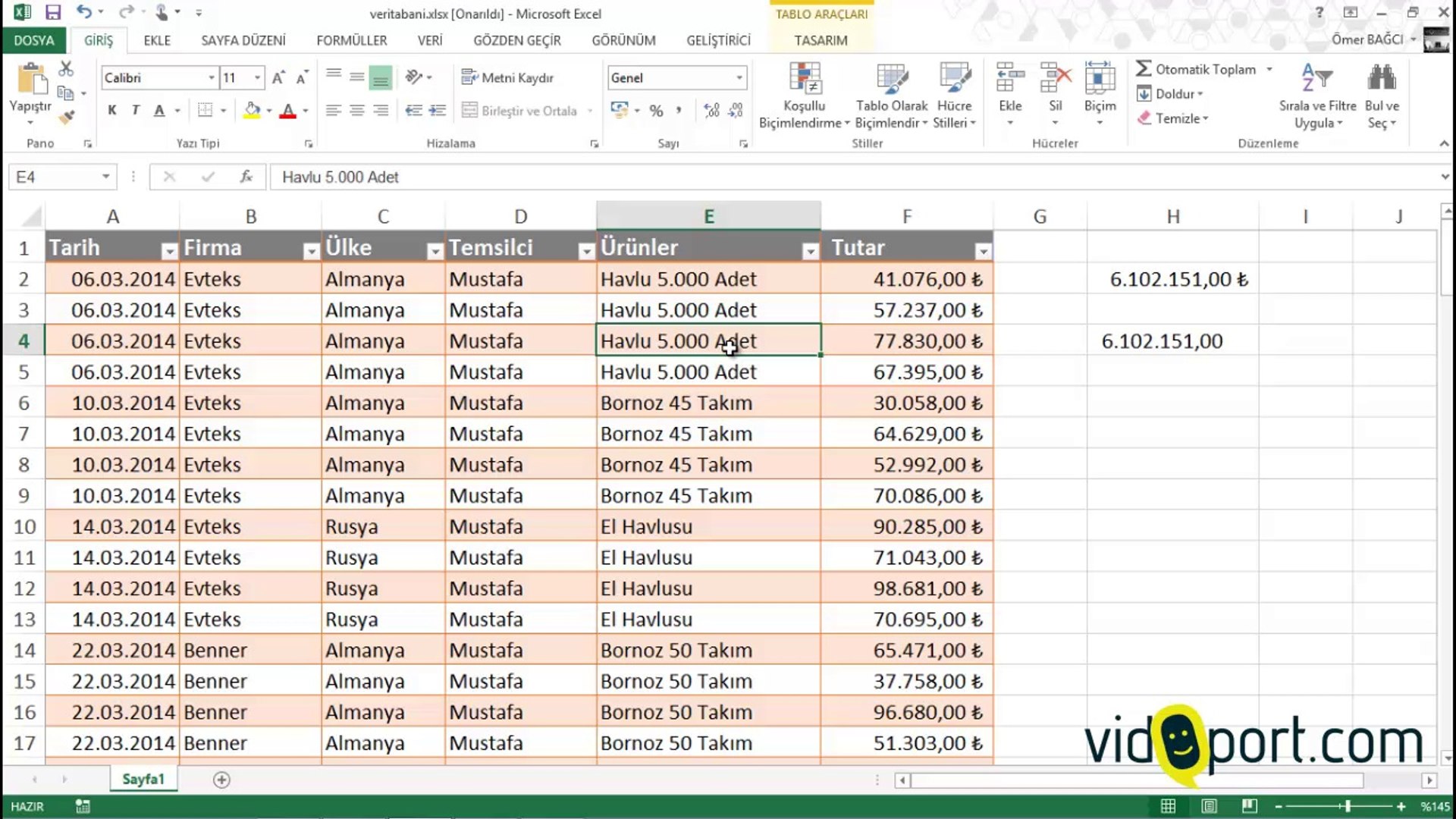This screenshot has height=819, width=1456.
Task: Click the yellow fill color button
Action: pyautogui.click(x=252, y=111)
